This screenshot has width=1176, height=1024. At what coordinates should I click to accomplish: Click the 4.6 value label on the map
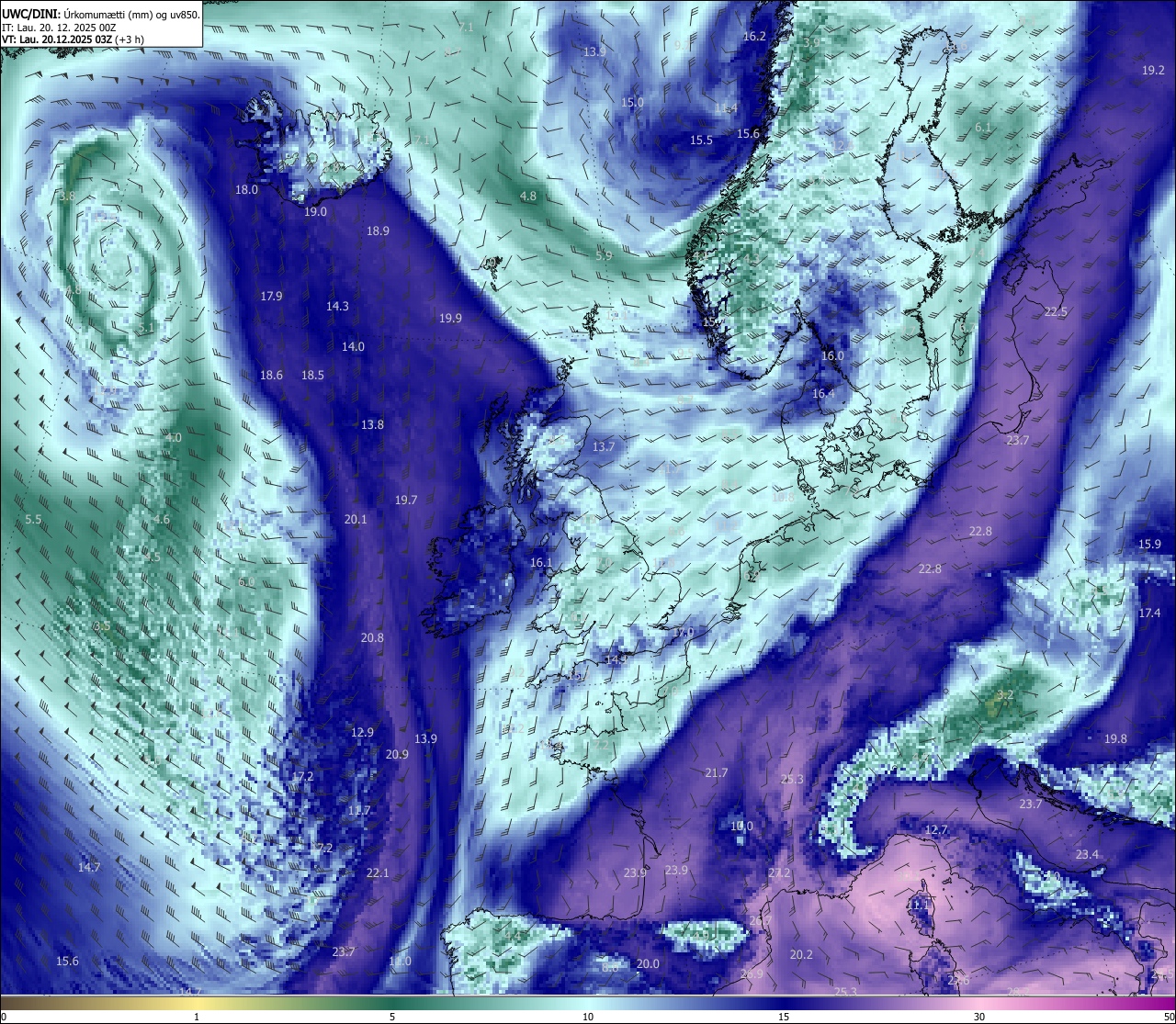pyautogui.click(x=162, y=520)
